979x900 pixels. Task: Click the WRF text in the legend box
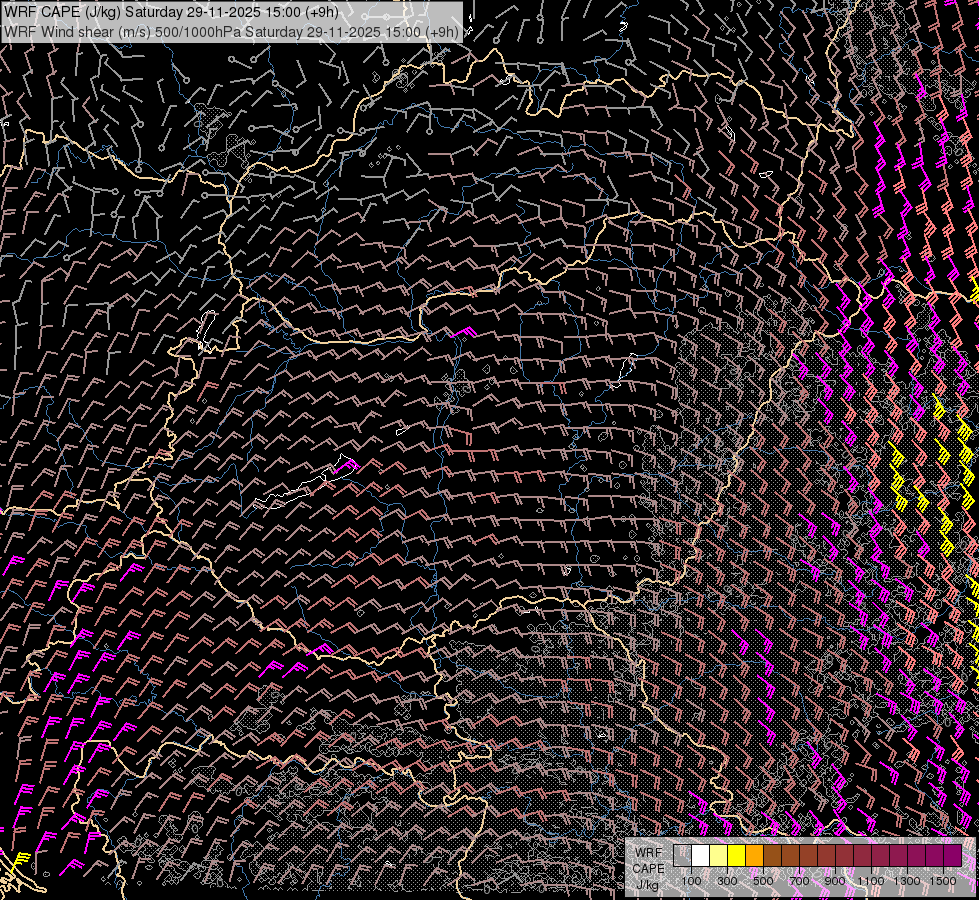649,851
